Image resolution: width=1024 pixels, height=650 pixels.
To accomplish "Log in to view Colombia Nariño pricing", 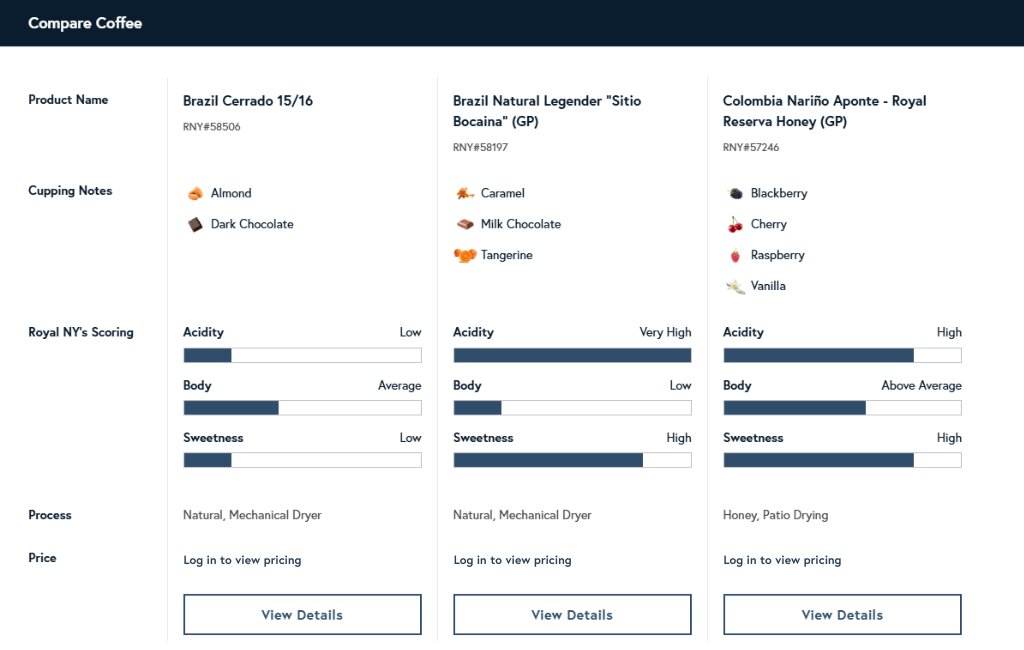I will [782, 560].
